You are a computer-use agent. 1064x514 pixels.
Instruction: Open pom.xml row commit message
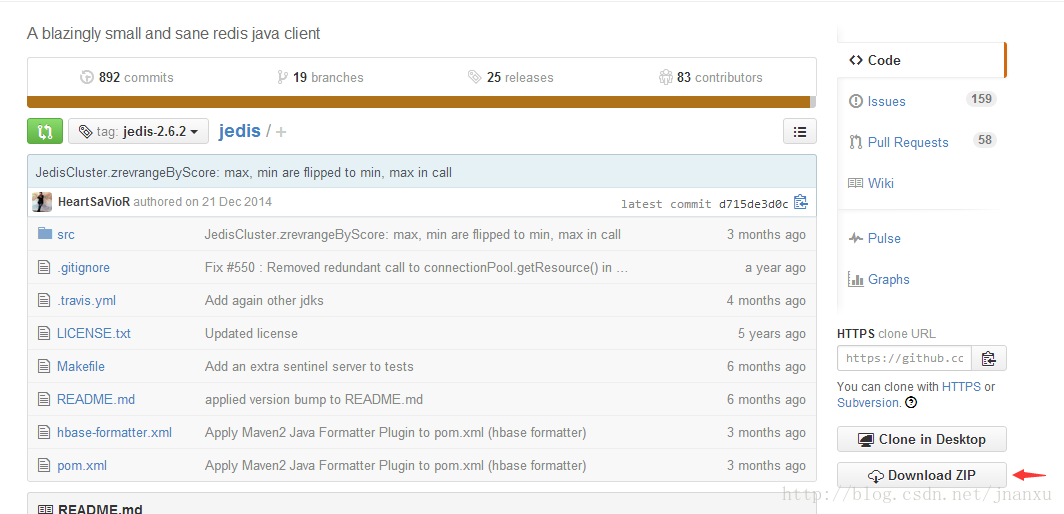(x=396, y=465)
